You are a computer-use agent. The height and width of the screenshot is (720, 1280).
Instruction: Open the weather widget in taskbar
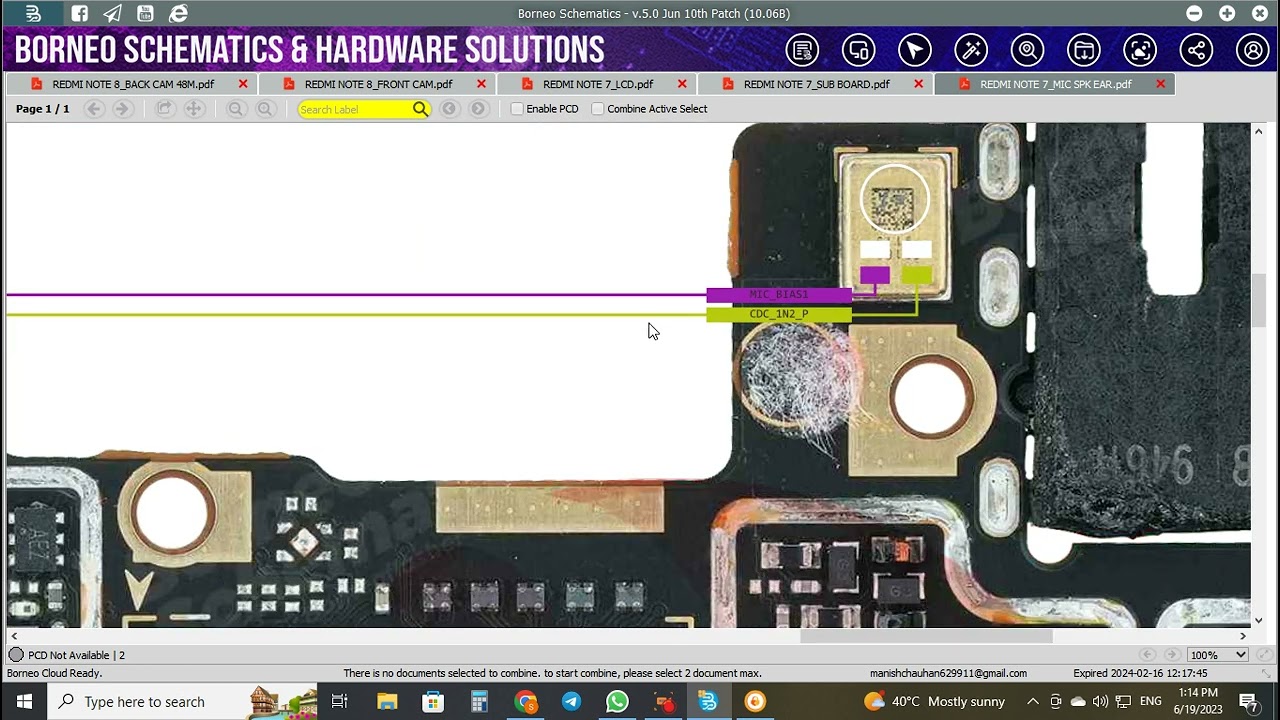point(935,702)
